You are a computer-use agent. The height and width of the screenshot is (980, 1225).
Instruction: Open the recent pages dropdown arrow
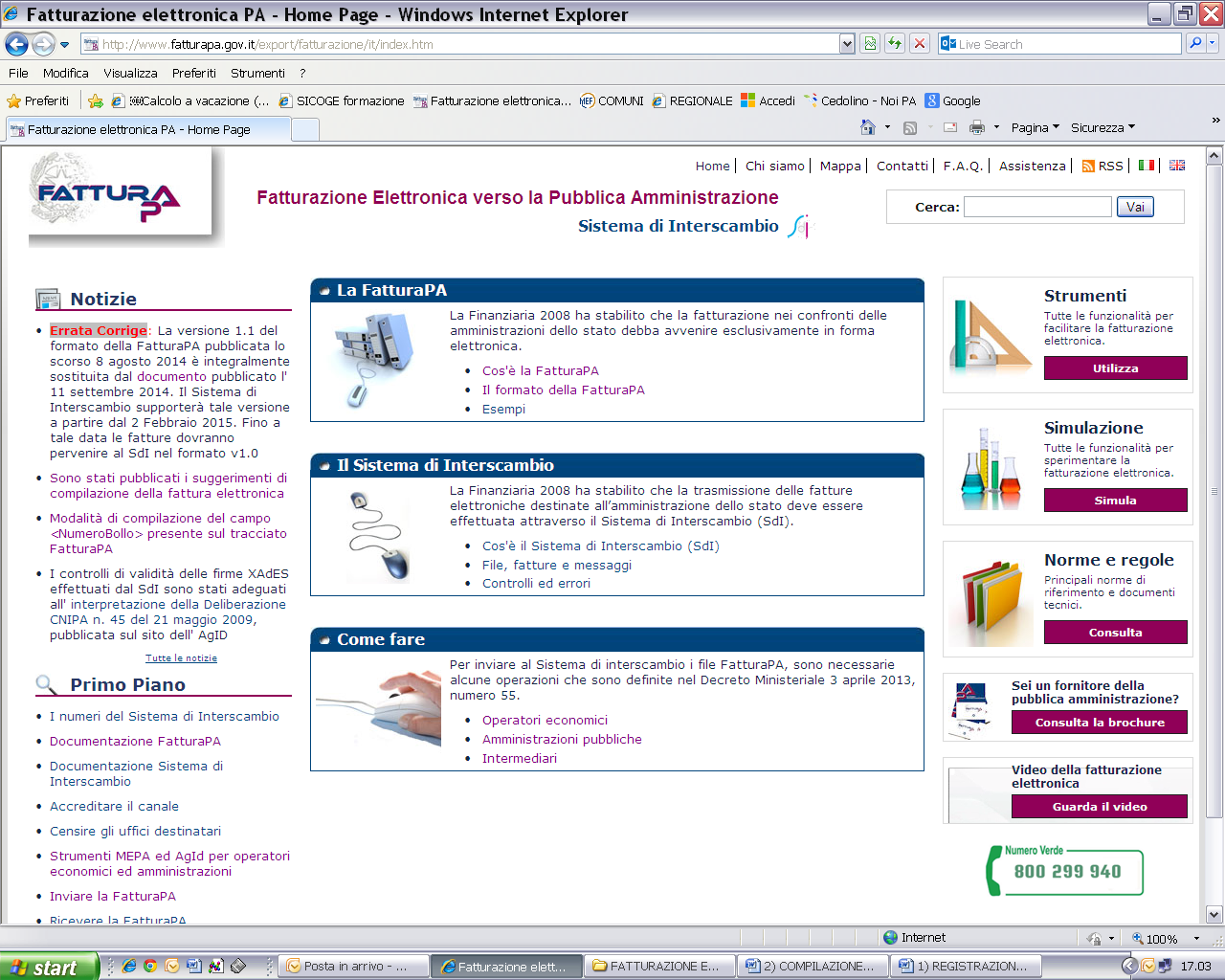click(x=64, y=44)
